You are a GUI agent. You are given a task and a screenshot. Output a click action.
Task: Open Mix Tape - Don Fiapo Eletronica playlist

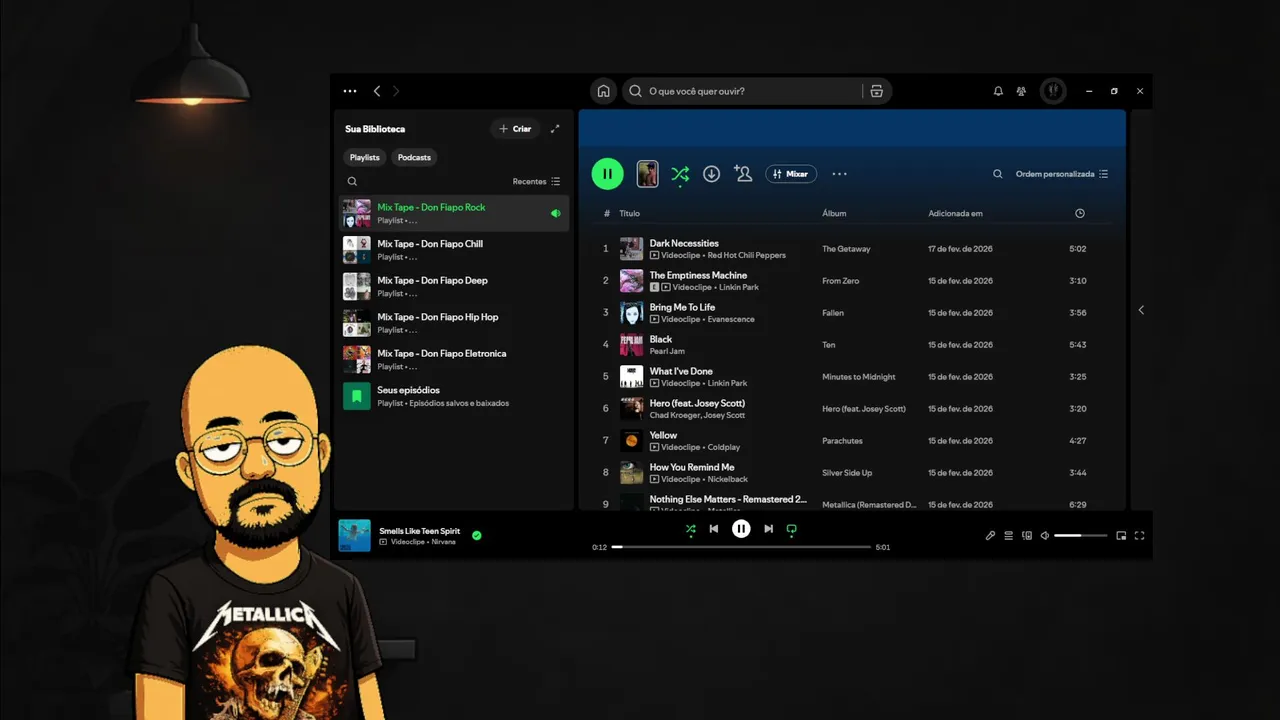[x=455, y=359]
